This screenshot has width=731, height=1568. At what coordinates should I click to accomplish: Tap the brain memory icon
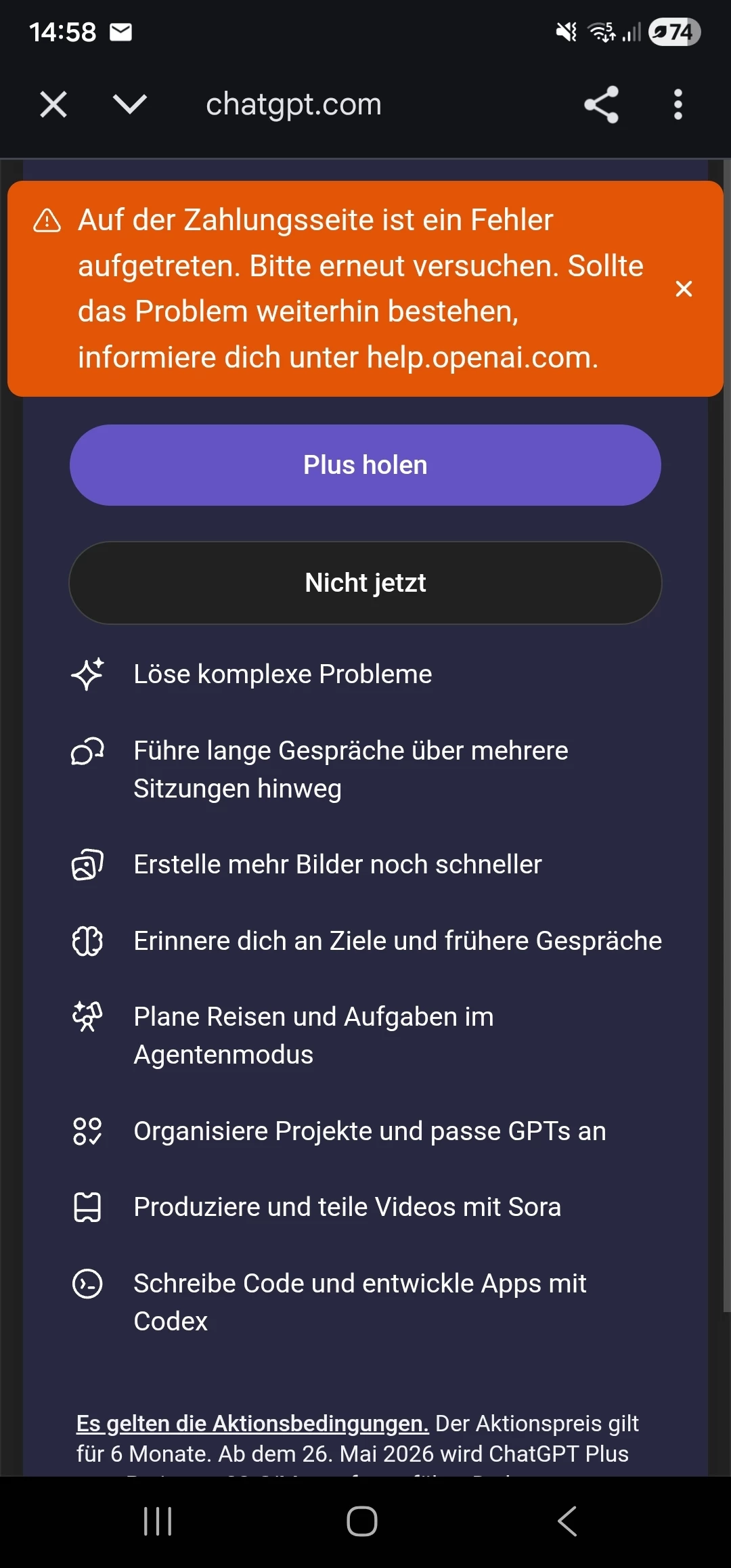pyautogui.click(x=87, y=941)
